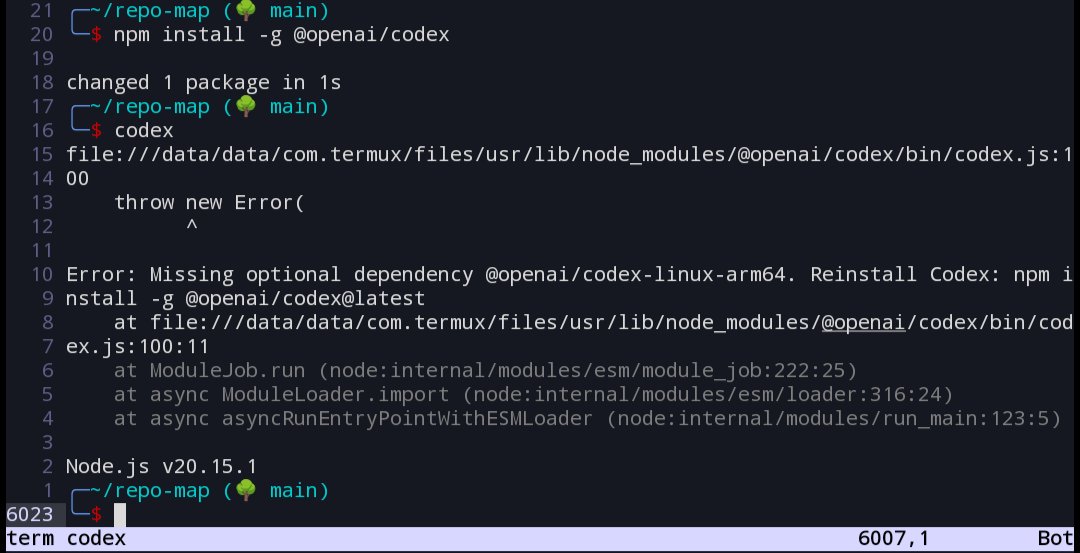Click the red dollar sign before npm install
Screen dimensions: 1080x553
click(x=96, y=34)
